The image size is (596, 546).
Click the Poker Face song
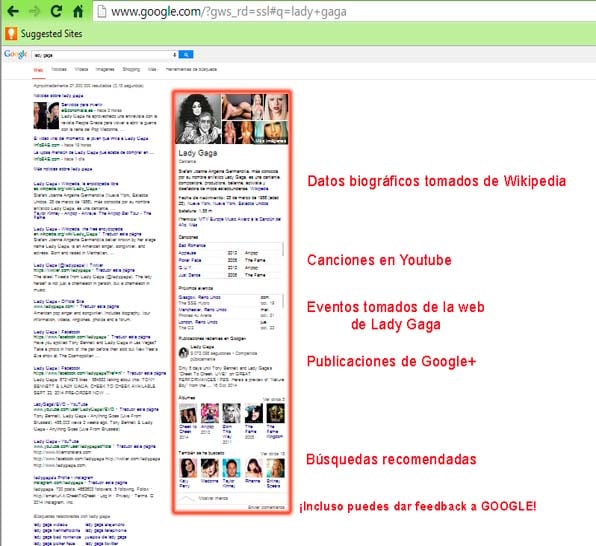pos(190,260)
